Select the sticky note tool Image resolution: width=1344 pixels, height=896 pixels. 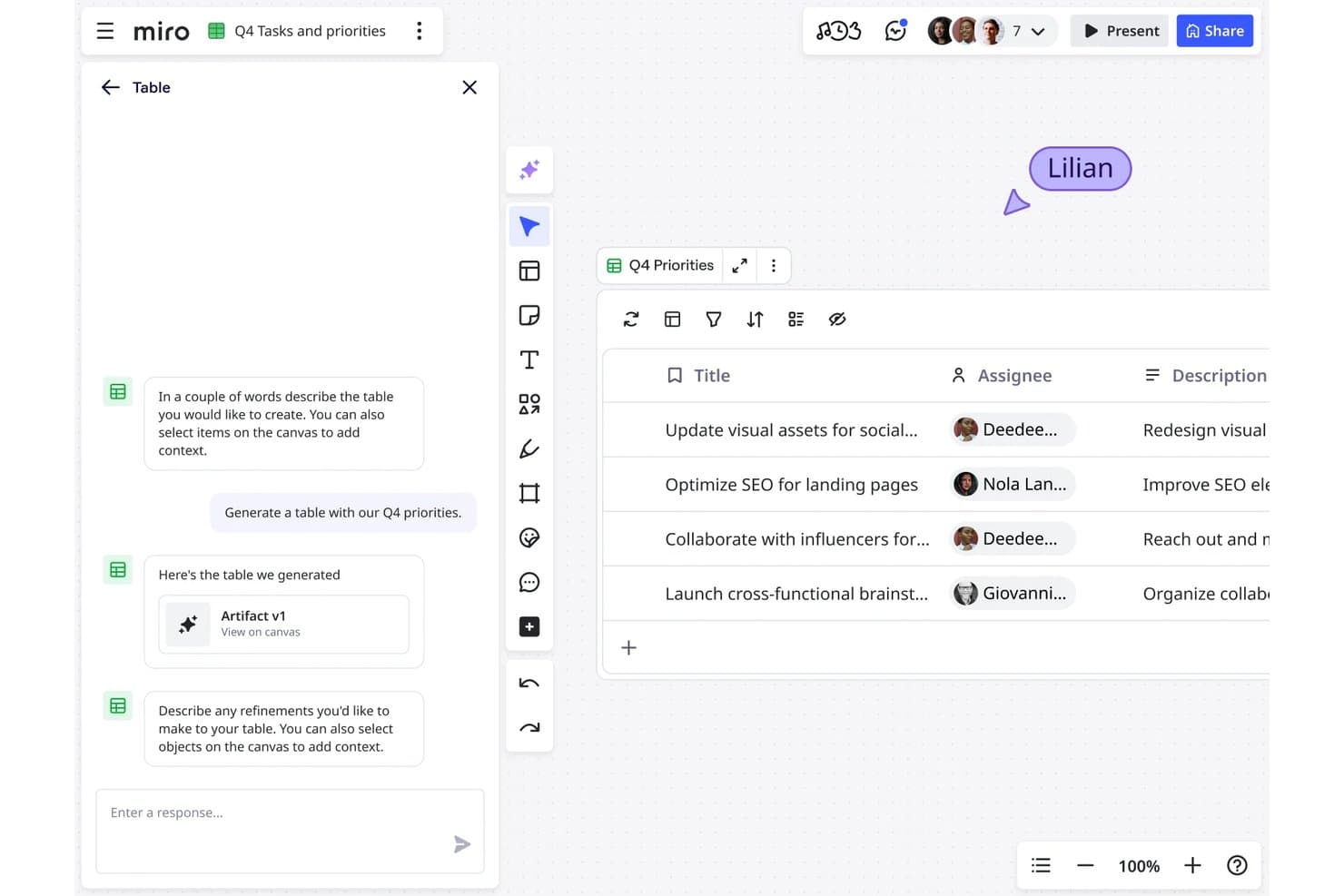[x=529, y=315]
